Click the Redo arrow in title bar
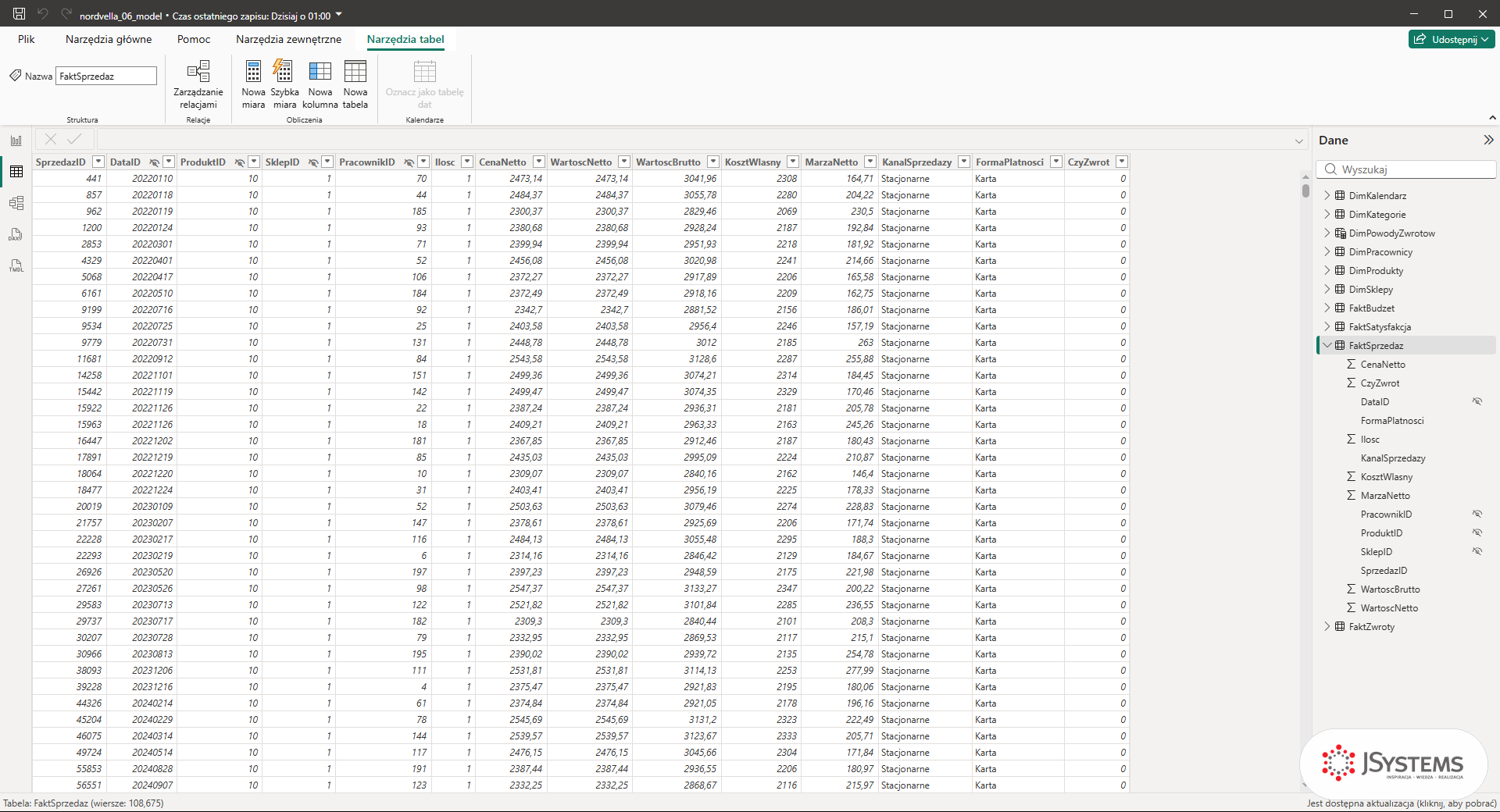Viewport: 1500px width, 812px height. (66, 14)
